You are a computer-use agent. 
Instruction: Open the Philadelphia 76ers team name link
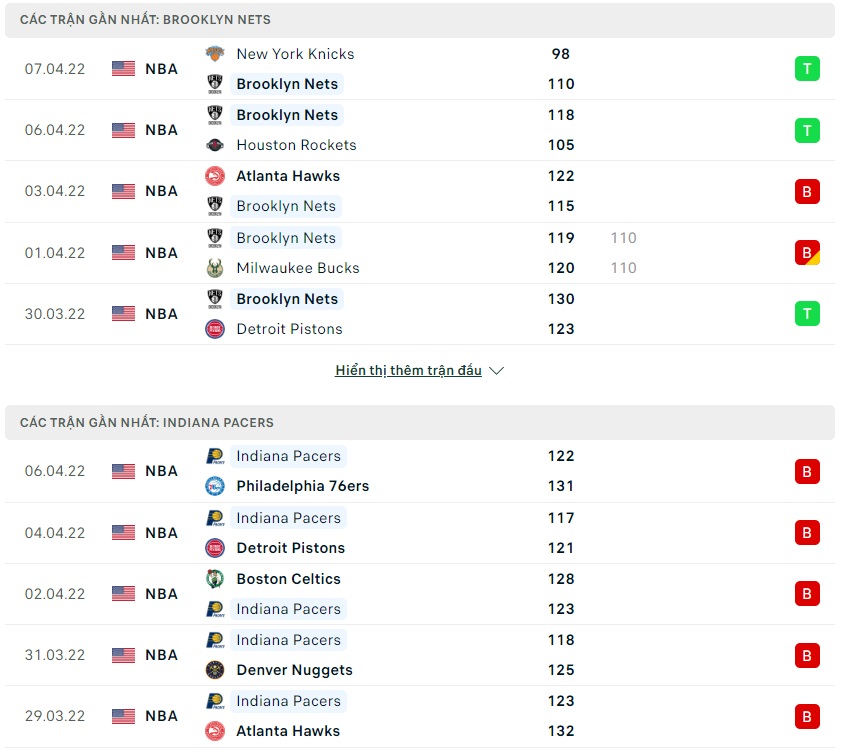(302, 486)
